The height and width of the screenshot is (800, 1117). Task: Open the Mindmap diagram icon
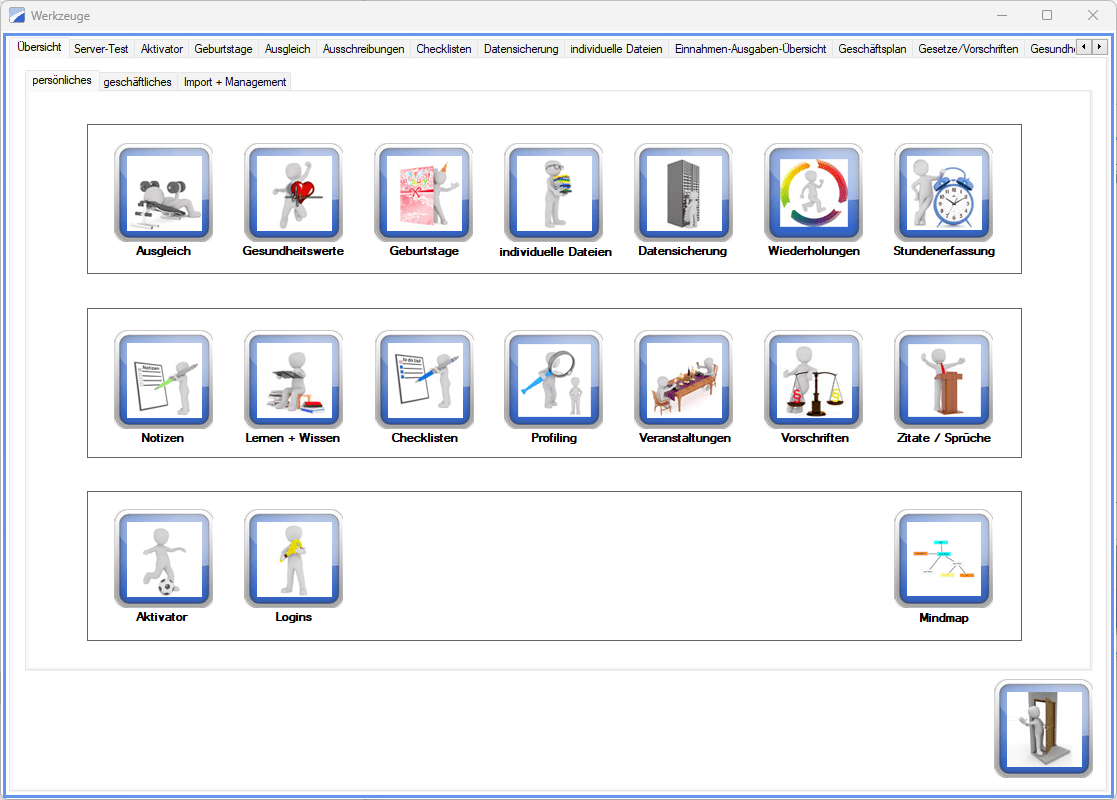(x=944, y=559)
